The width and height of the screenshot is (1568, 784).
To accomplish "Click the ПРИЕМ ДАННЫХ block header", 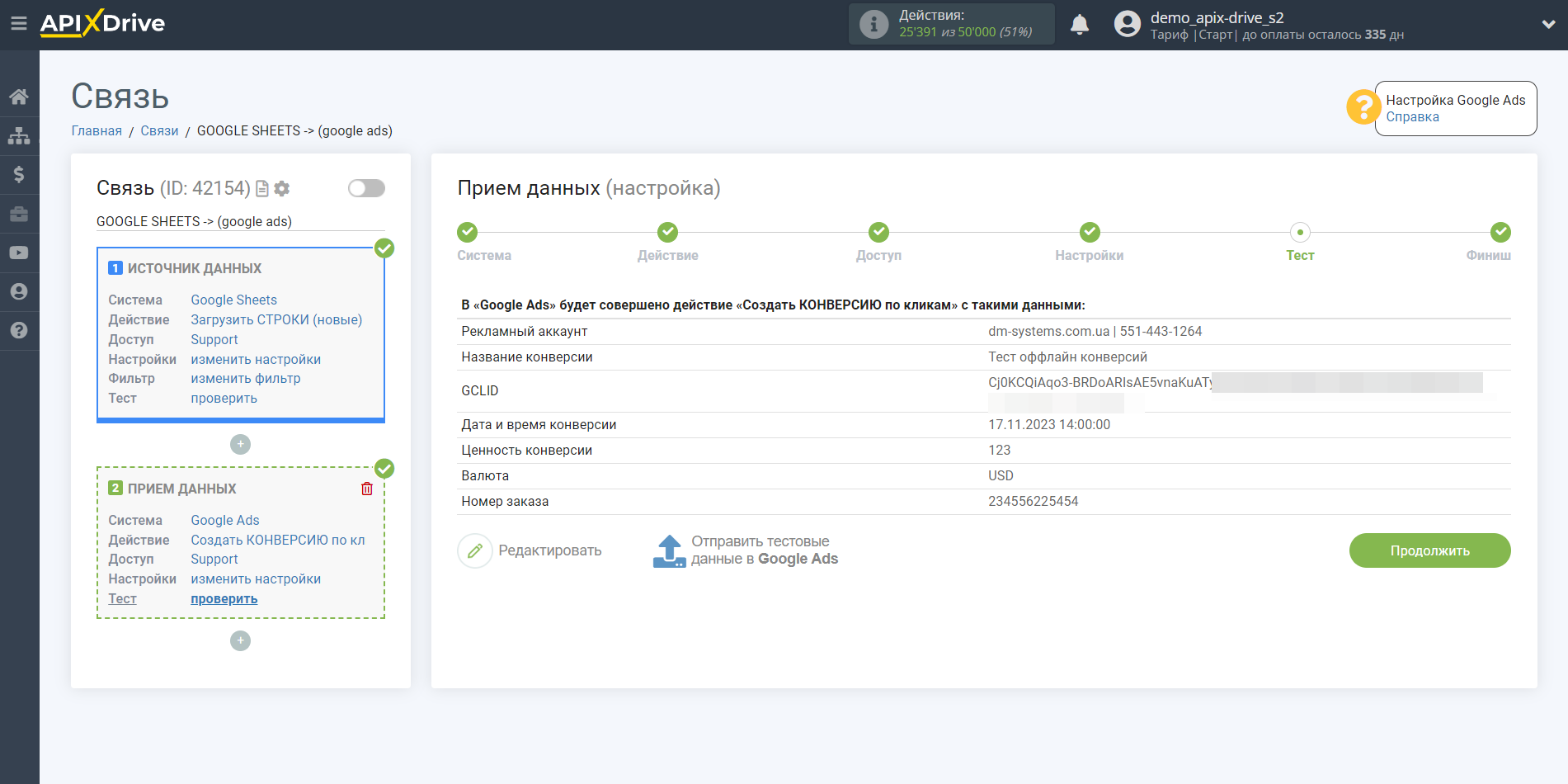I will [181, 489].
